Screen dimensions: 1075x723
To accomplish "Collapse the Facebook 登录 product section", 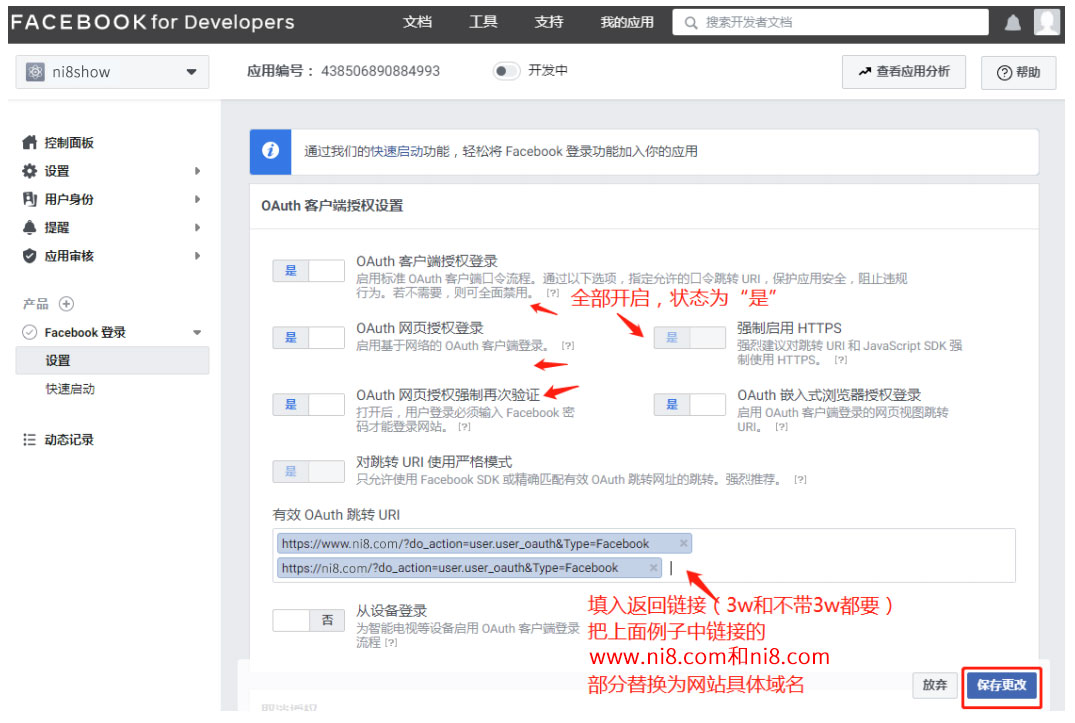I will coord(197,333).
